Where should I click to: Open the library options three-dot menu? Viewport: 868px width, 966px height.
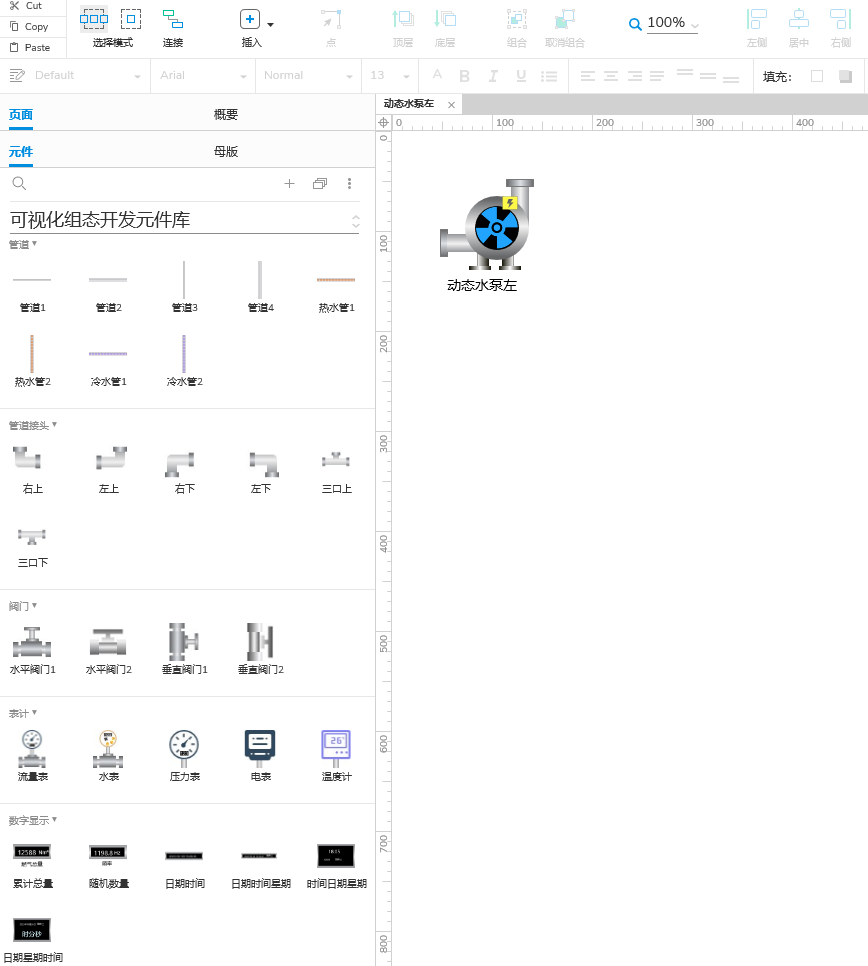[x=349, y=183]
